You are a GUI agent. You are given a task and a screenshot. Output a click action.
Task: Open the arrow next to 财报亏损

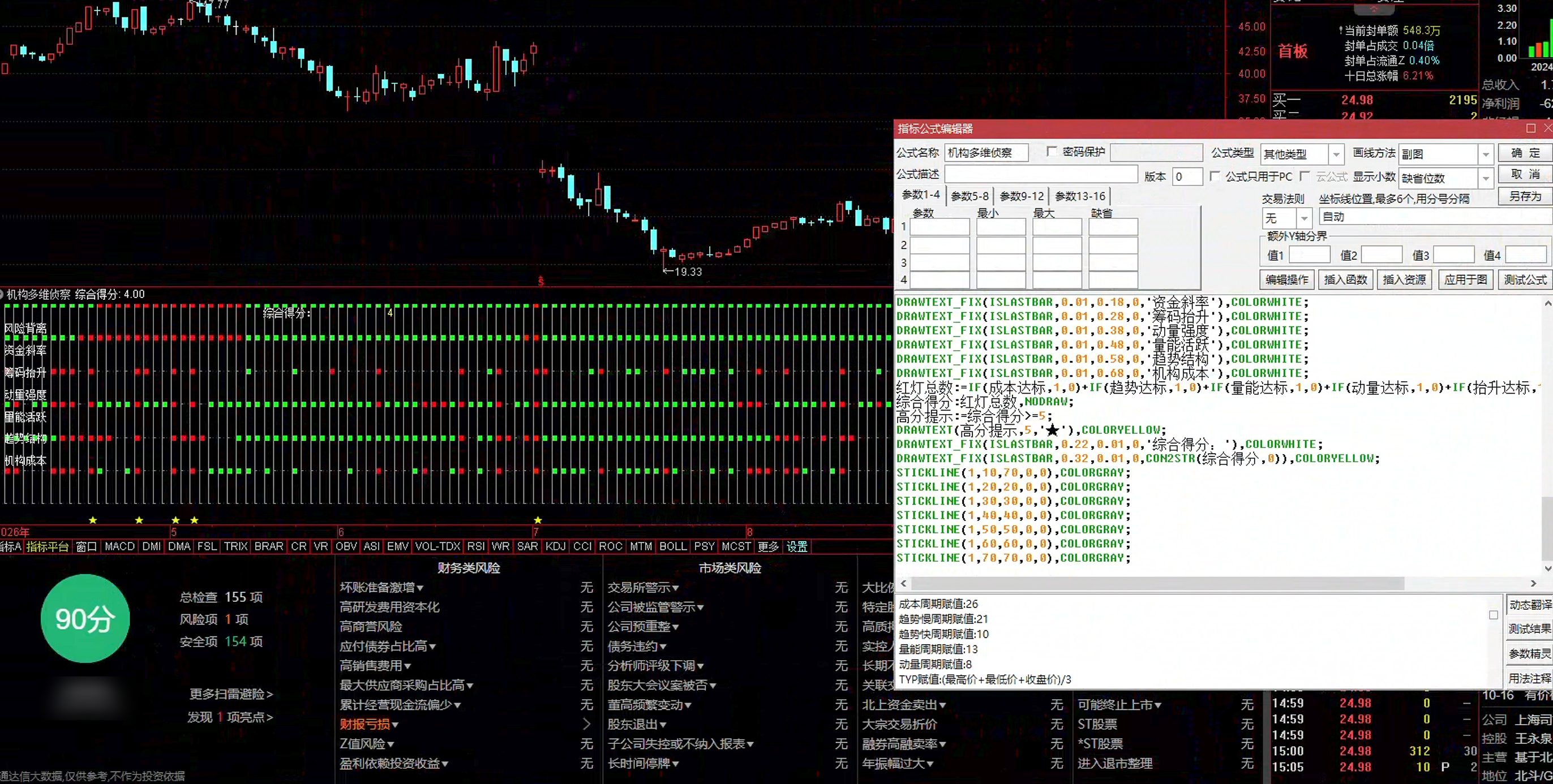586,723
